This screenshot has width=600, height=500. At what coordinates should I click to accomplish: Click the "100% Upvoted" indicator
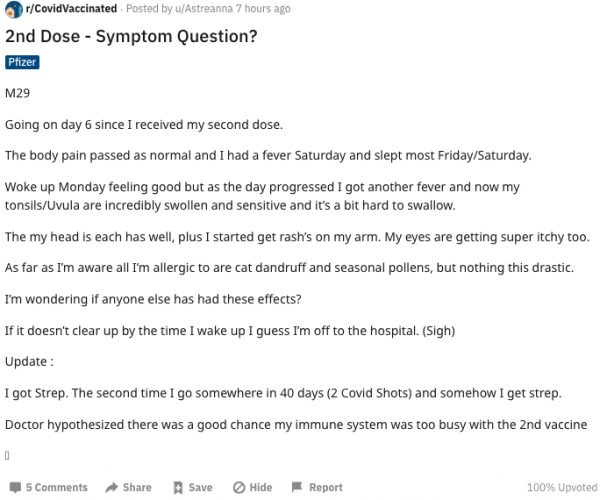coord(562,488)
